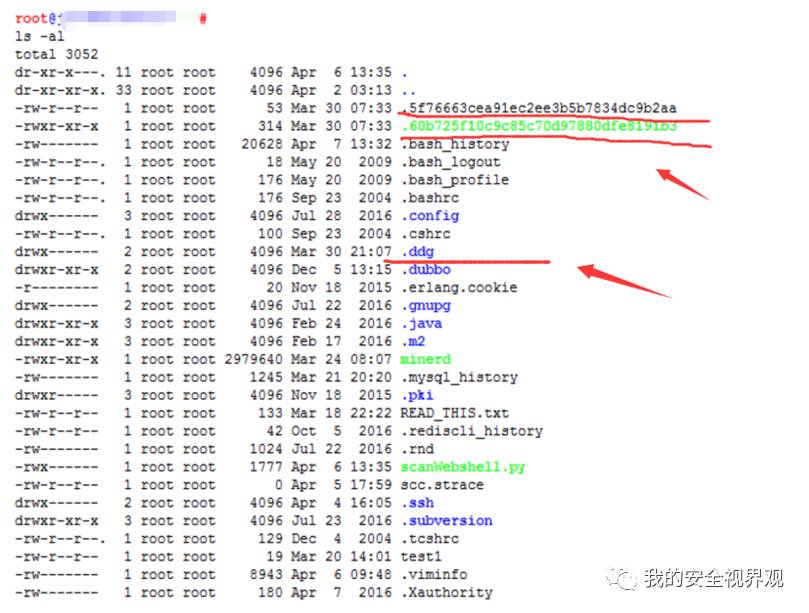Image resolution: width=809 pixels, height=613 pixels.
Task: Click the "Mar 30 21:07" timestamp of .ddg
Action: point(341,252)
